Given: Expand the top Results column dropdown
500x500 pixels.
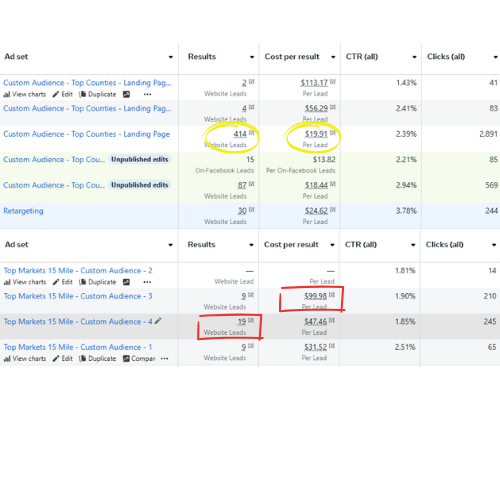Looking at the screenshot, I should pyautogui.click(x=252, y=57).
